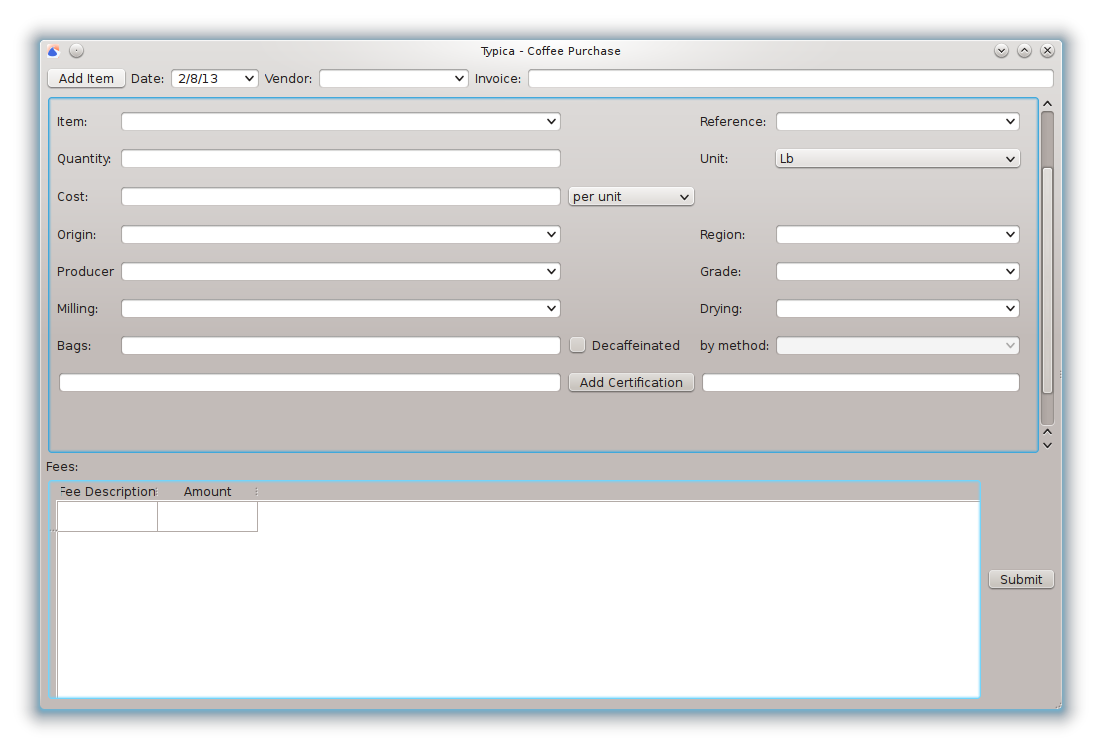Close the Coffee Purchase window
The height and width of the screenshot is (749, 1102).
click(x=1047, y=51)
